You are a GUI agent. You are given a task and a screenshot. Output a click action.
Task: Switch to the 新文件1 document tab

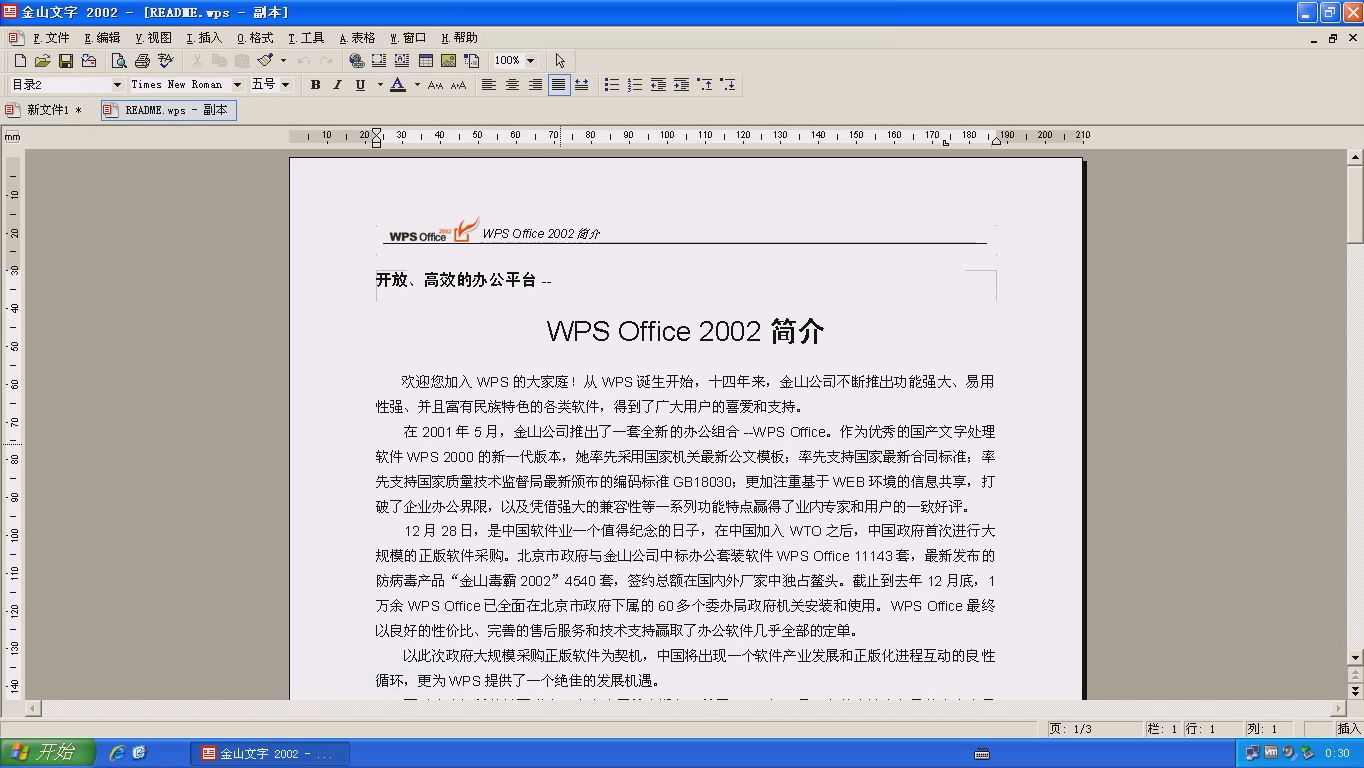tap(46, 110)
